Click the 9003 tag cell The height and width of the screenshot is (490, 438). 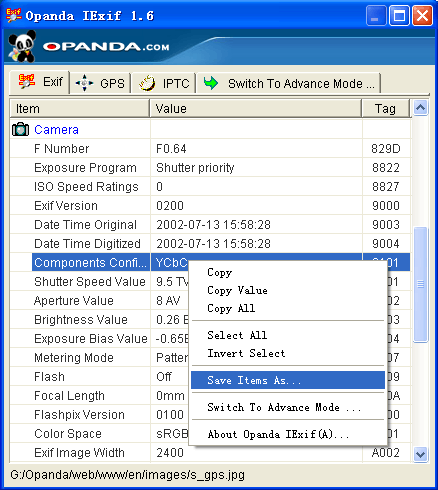click(x=386, y=225)
